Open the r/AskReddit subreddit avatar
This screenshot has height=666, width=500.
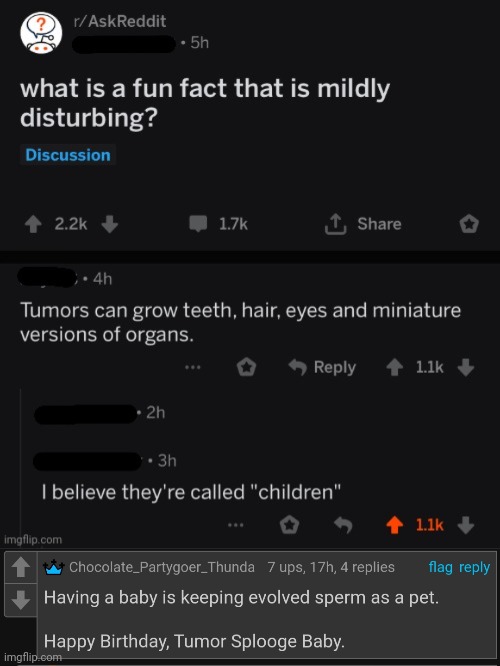[x=41, y=33]
